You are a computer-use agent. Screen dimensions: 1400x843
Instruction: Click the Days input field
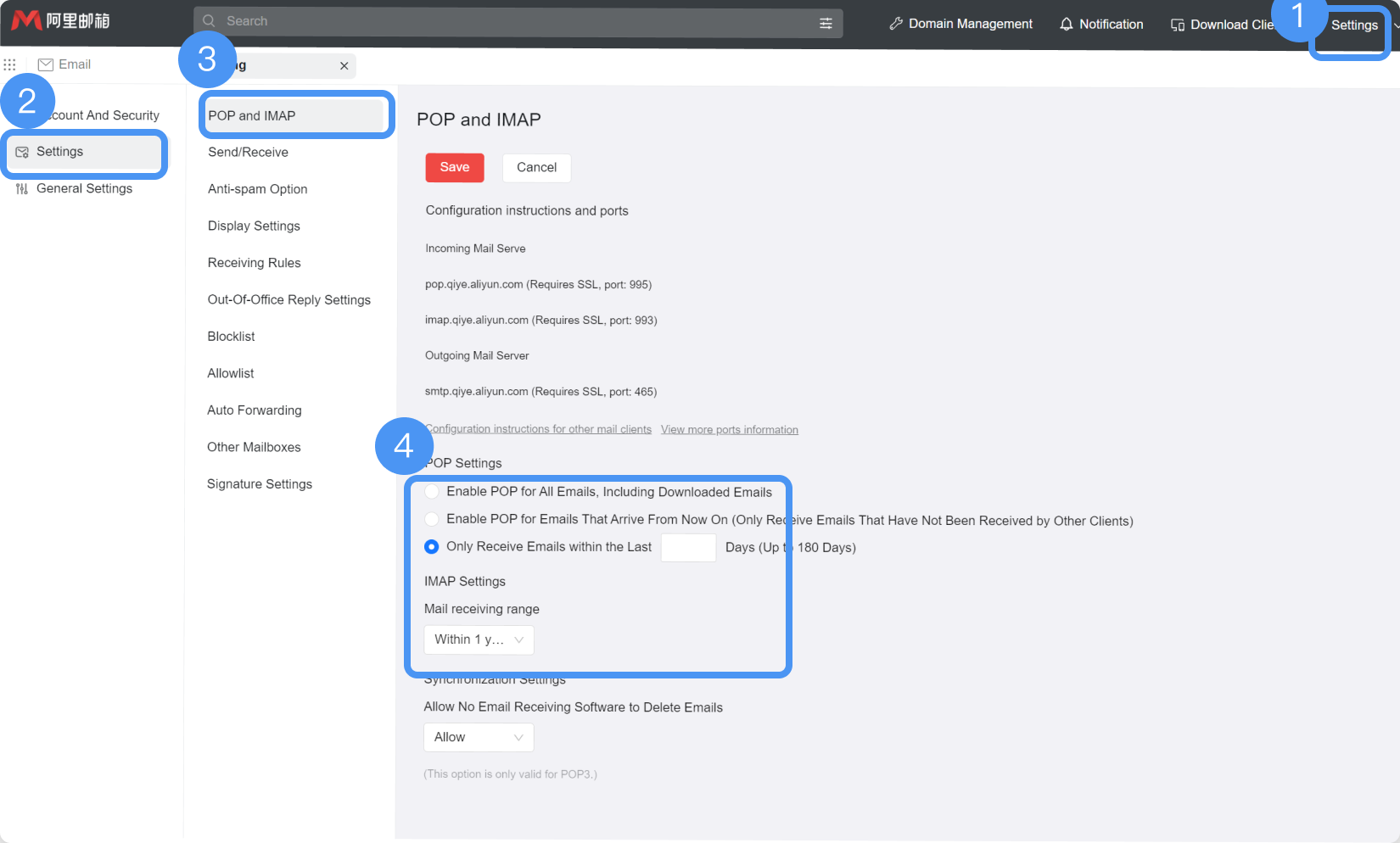(689, 548)
